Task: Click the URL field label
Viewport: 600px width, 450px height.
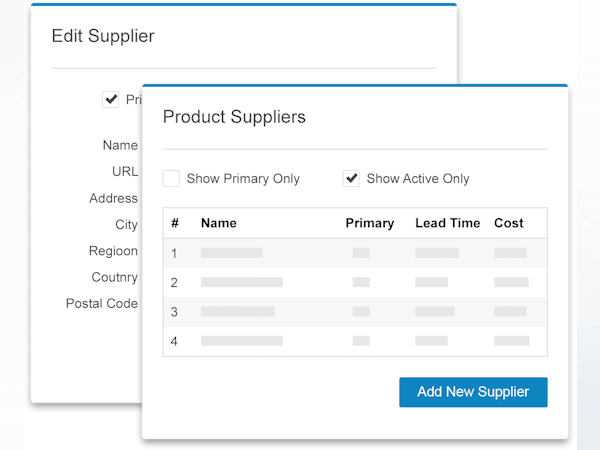Action: [x=124, y=172]
